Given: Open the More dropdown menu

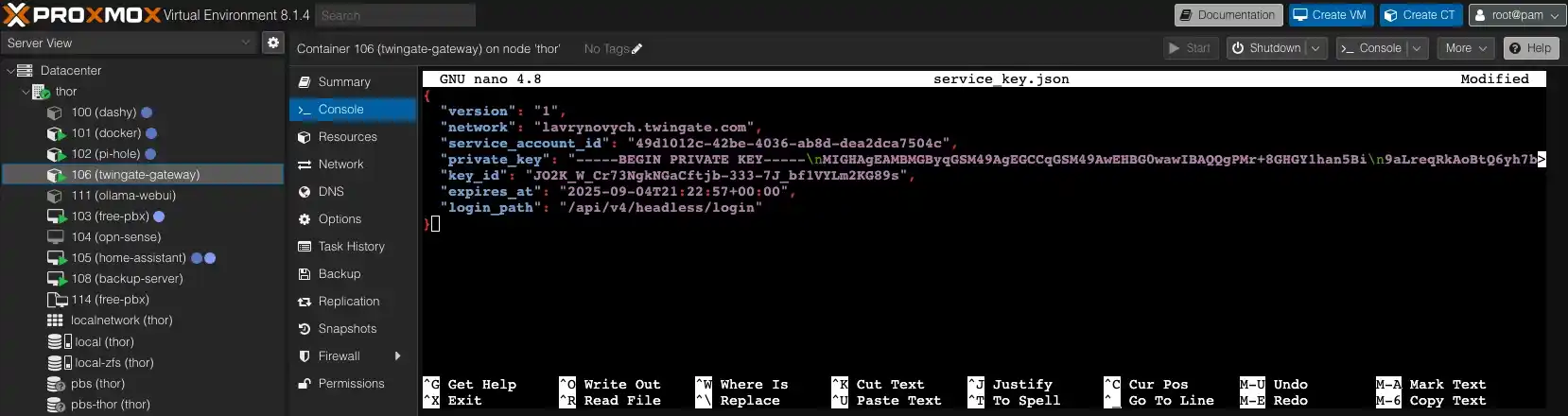Looking at the screenshot, I should tap(1466, 48).
